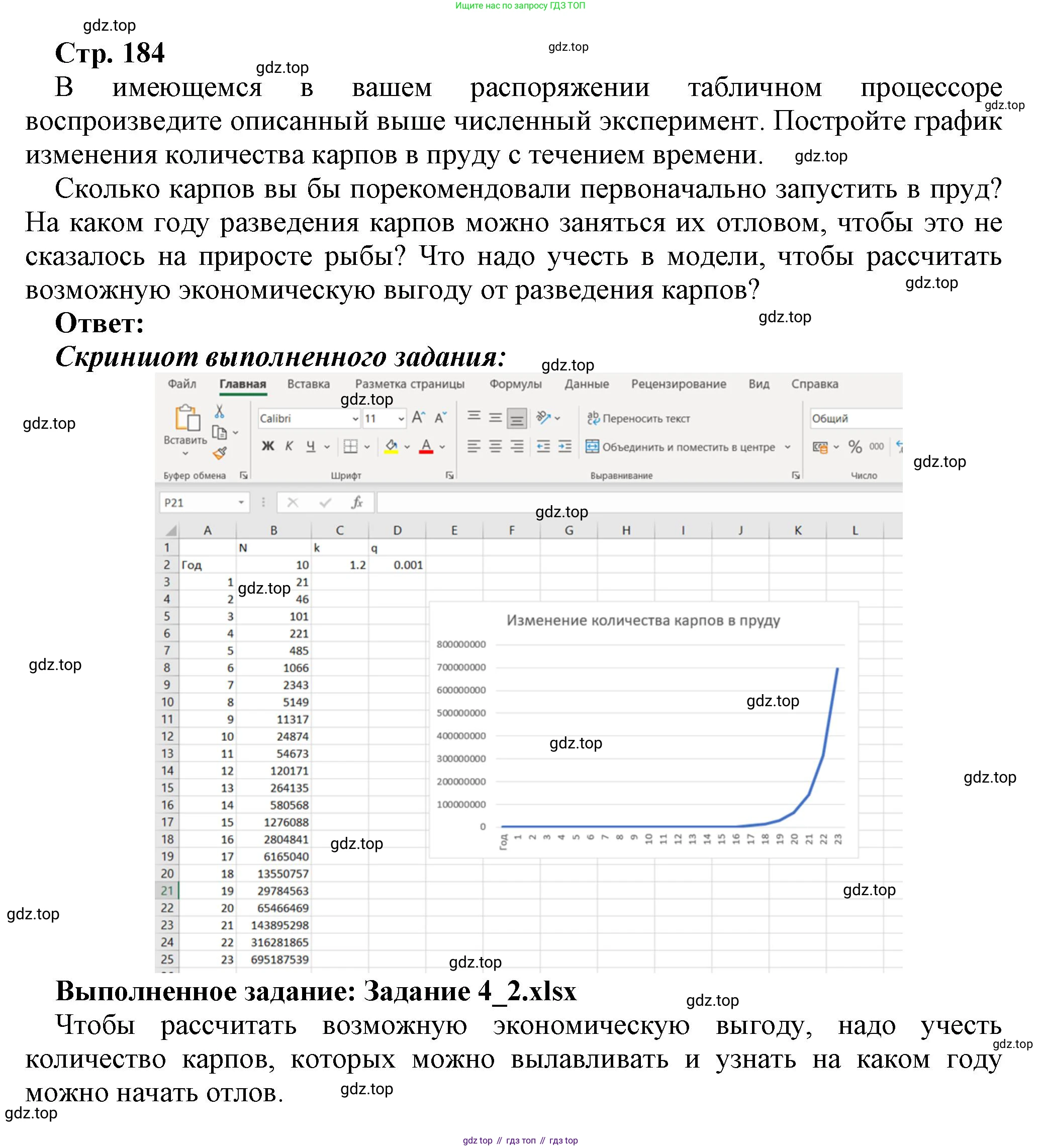Image resolution: width=1042 pixels, height=1148 pixels.
Task: Open the Буфер обмена dialog launcher
Action: [x=244, y=475]
